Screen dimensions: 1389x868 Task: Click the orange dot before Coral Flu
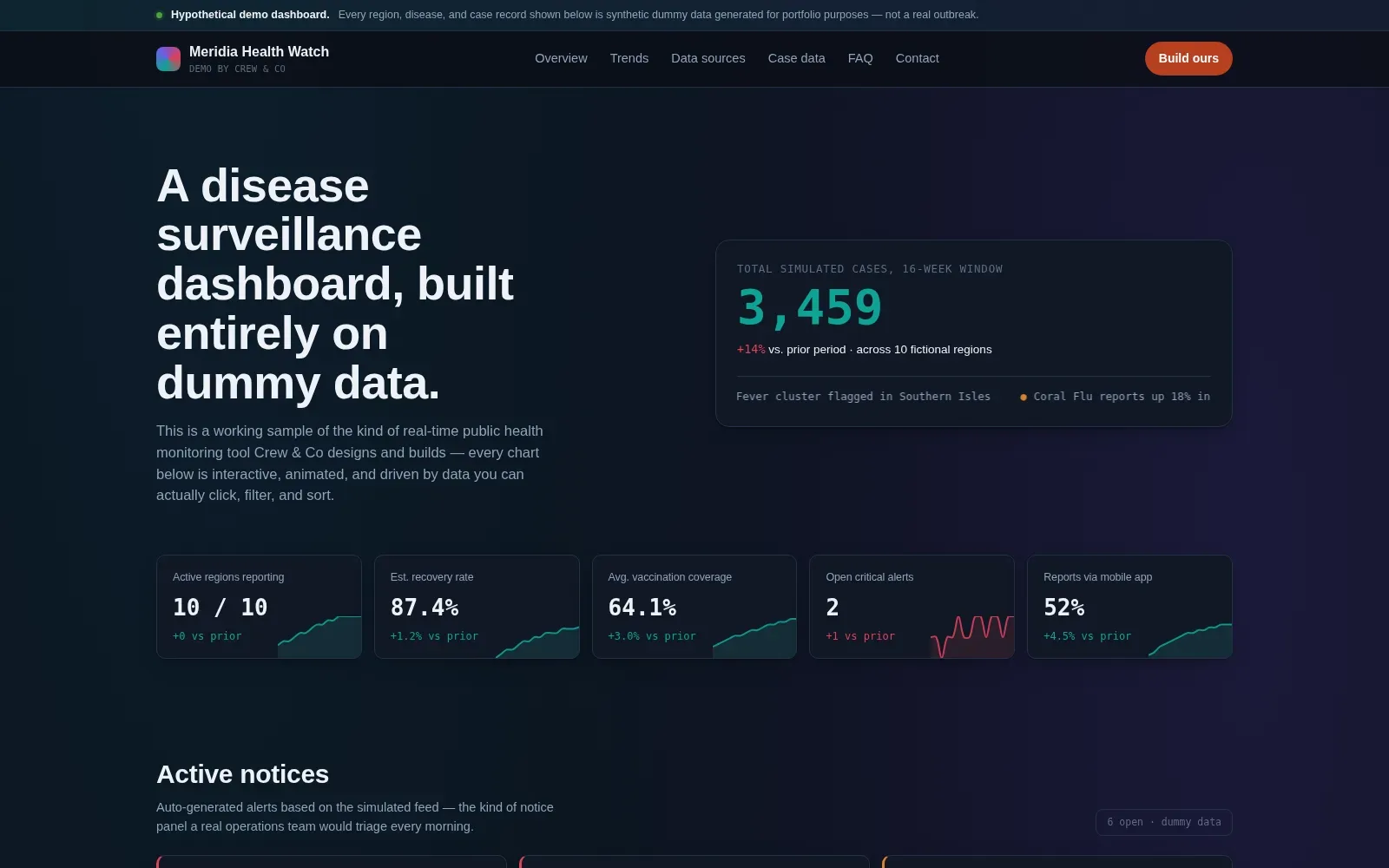(x=1024, y=398)
